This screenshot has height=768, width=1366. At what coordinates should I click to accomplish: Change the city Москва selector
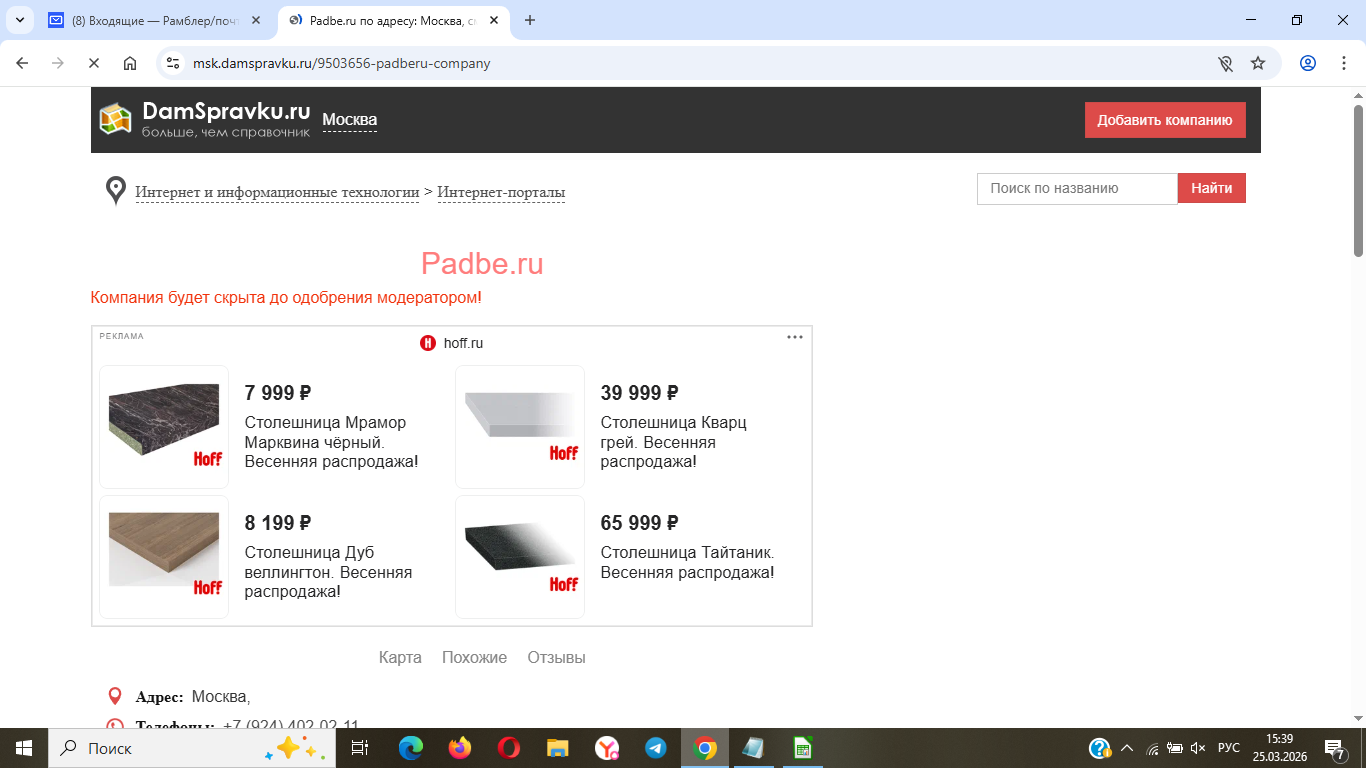click(349, 120)
